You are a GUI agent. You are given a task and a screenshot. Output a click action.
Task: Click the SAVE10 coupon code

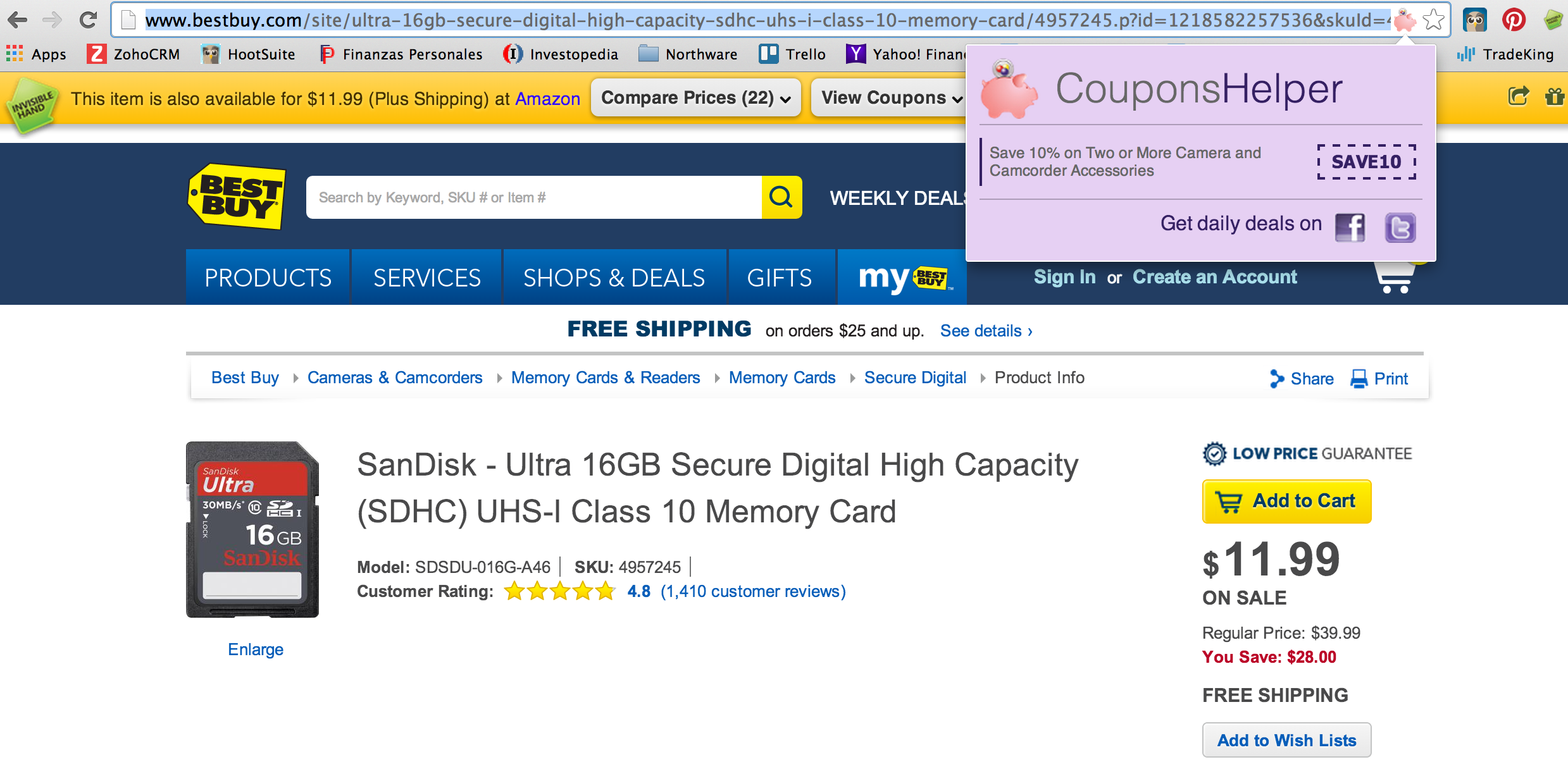coord(1366,162)
